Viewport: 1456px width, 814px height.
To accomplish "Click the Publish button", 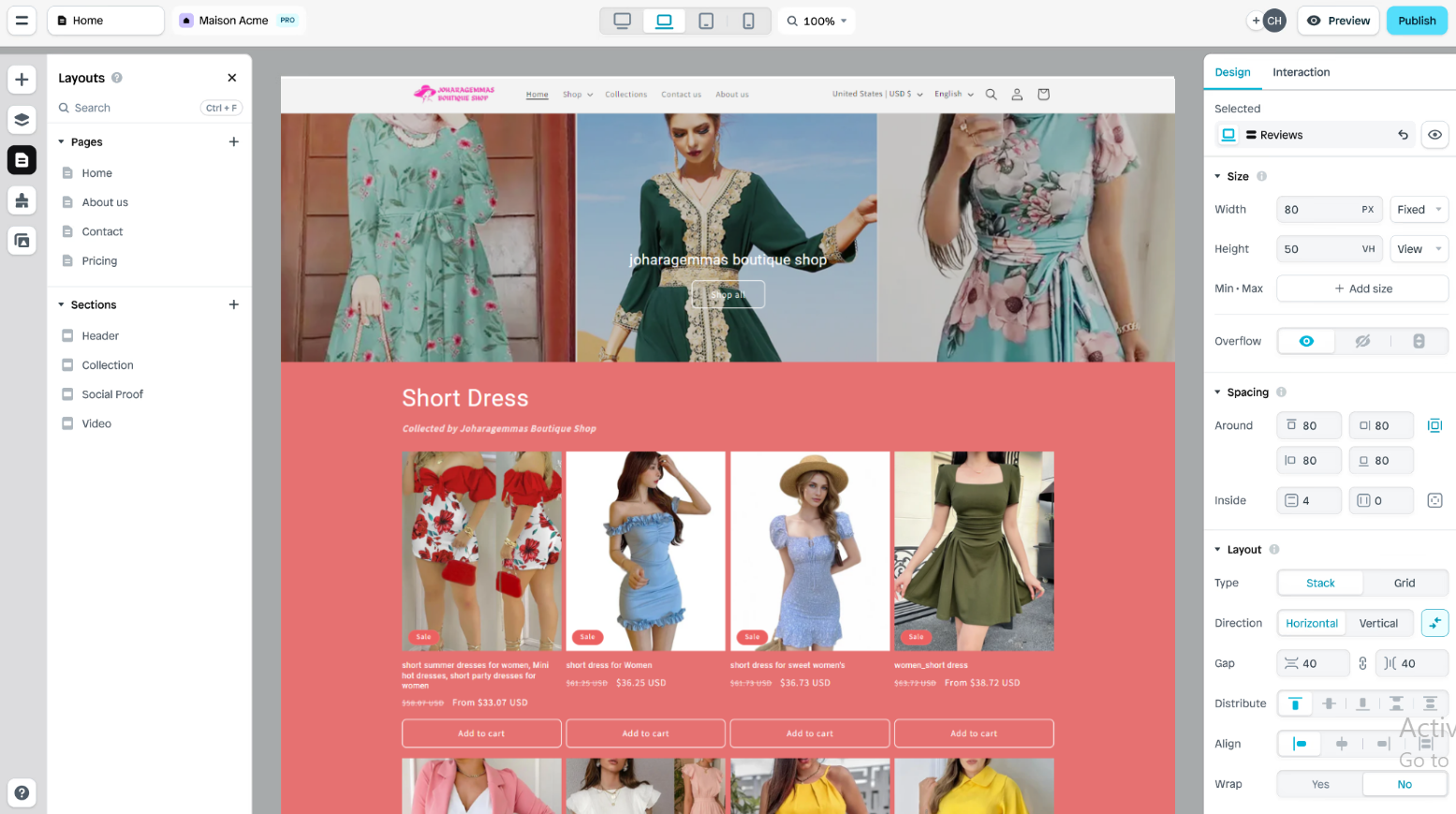I will (1416, 21).
